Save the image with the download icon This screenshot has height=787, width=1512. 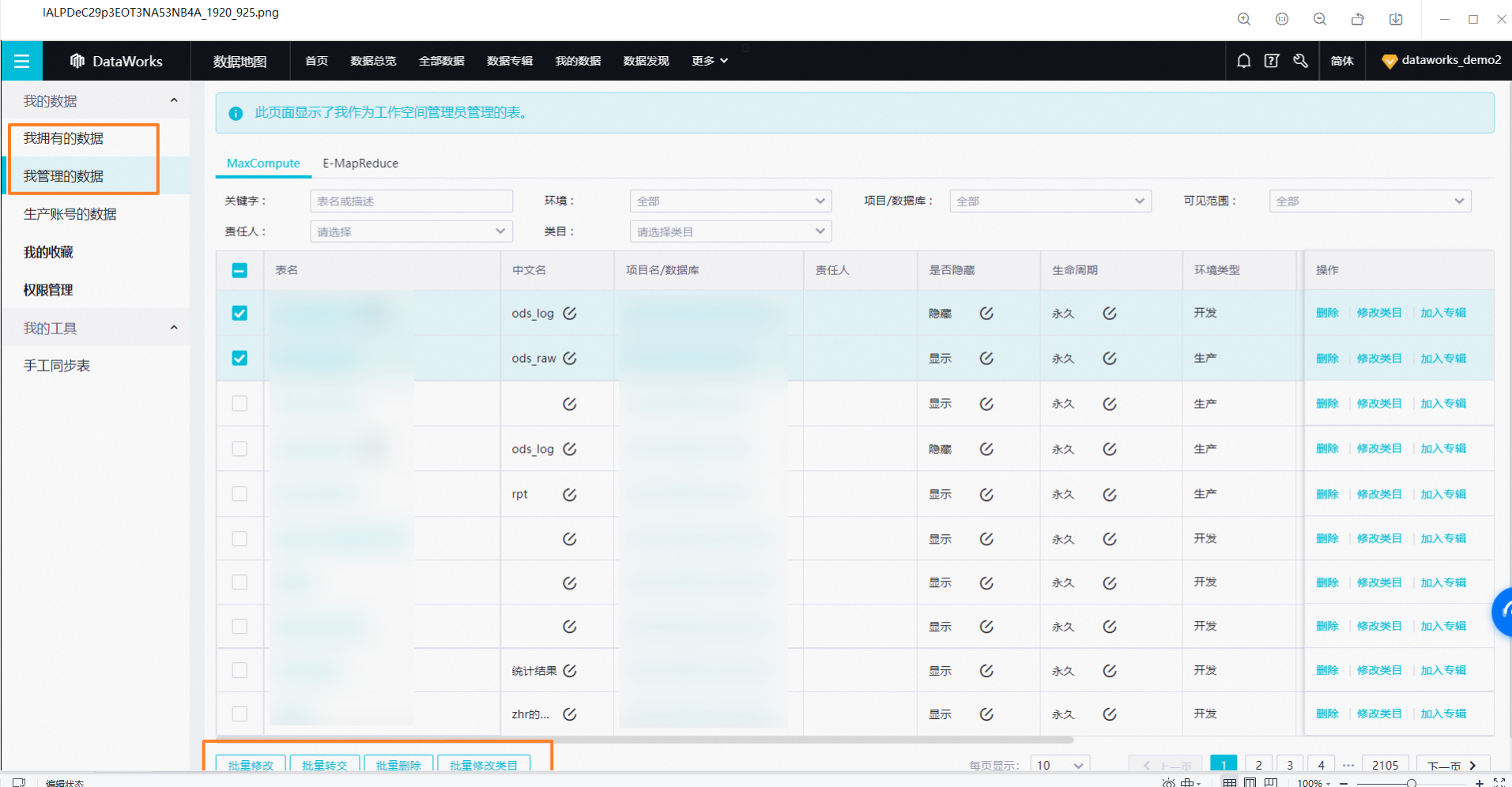click(1396, 19)
